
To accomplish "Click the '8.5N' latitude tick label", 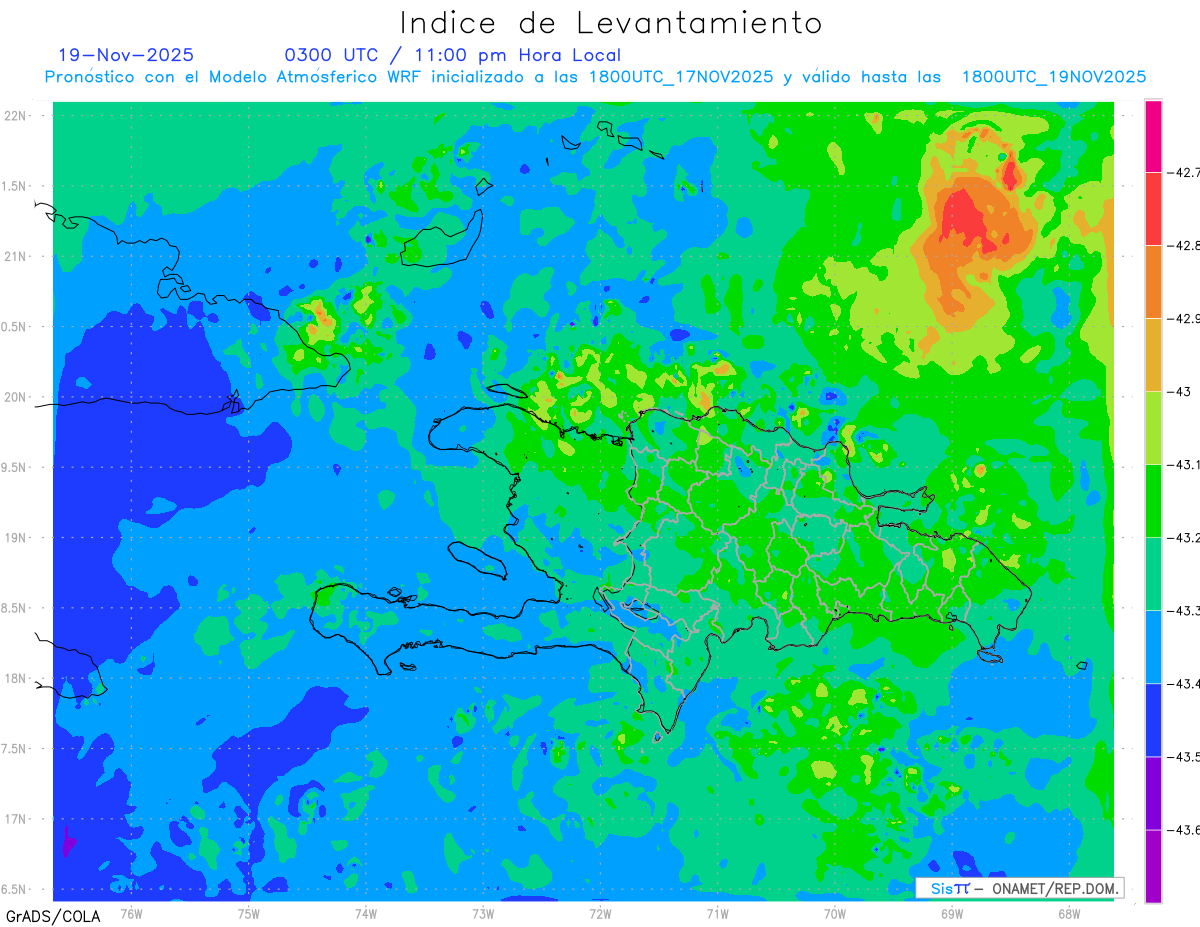I will [x=15, y=608].
